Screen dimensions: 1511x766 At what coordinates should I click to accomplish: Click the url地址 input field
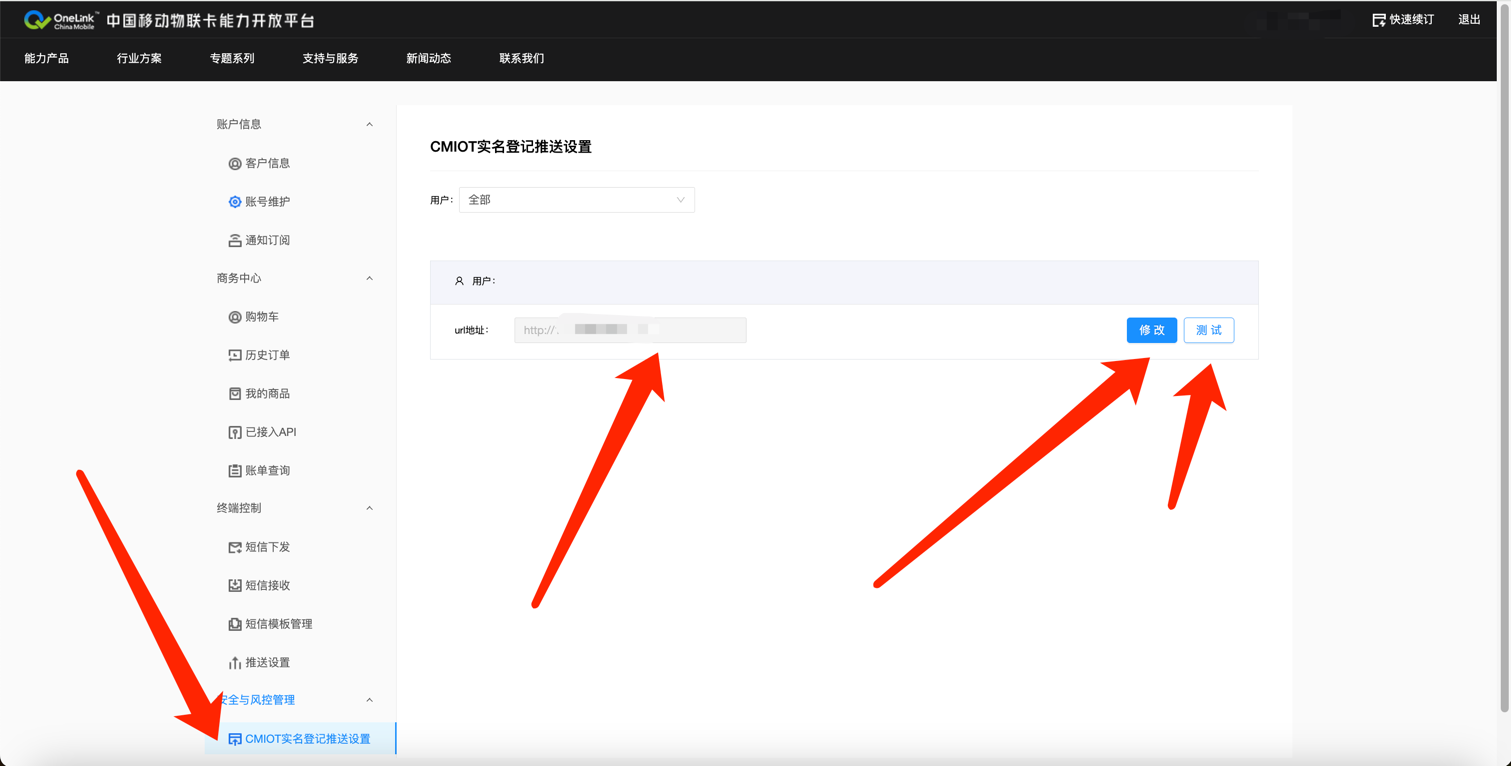630,330
